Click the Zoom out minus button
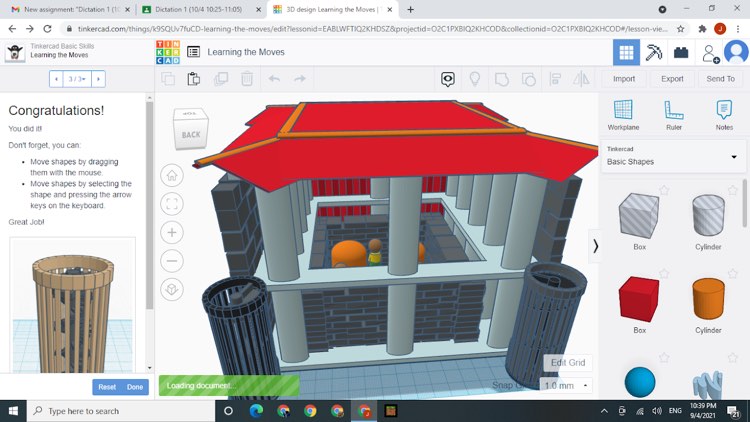This screenshot has height=422, width=750. (x=172, y=261)
